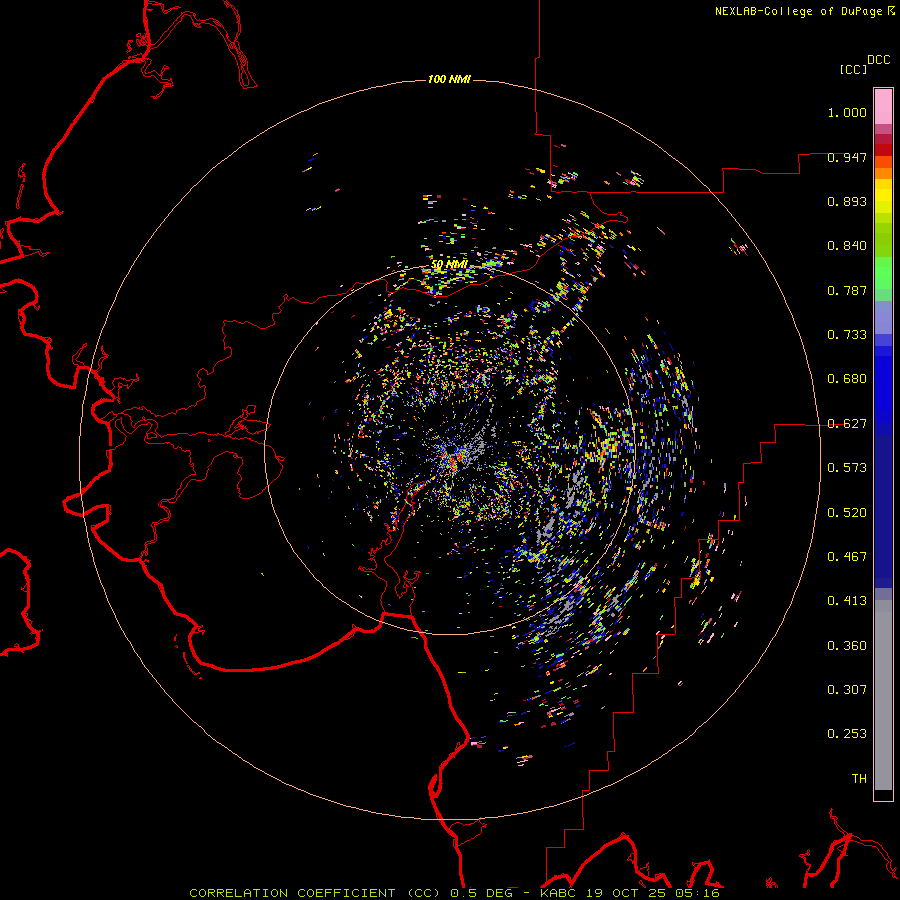Click the 0.787 scale label

point(847,290)
